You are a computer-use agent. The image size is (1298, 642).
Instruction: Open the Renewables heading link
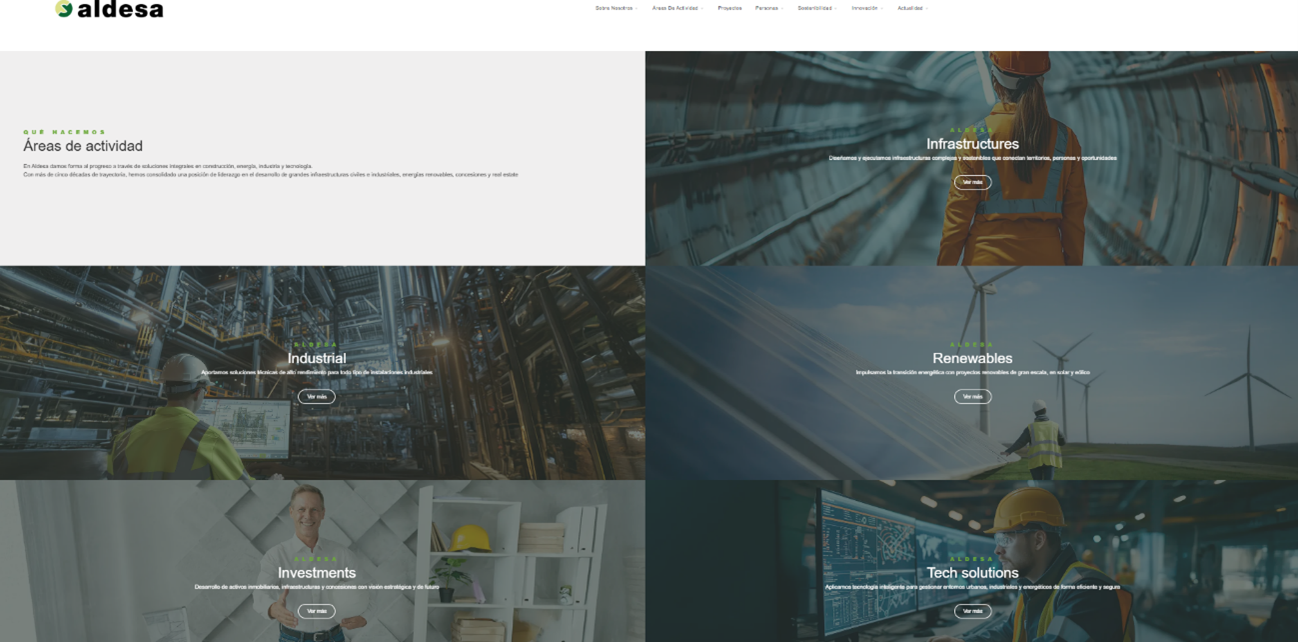(x=972, y=358)
